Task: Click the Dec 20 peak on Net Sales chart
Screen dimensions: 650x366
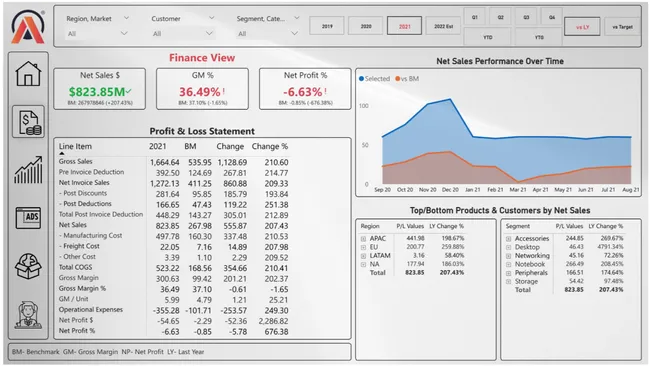Action: point(450,99)
